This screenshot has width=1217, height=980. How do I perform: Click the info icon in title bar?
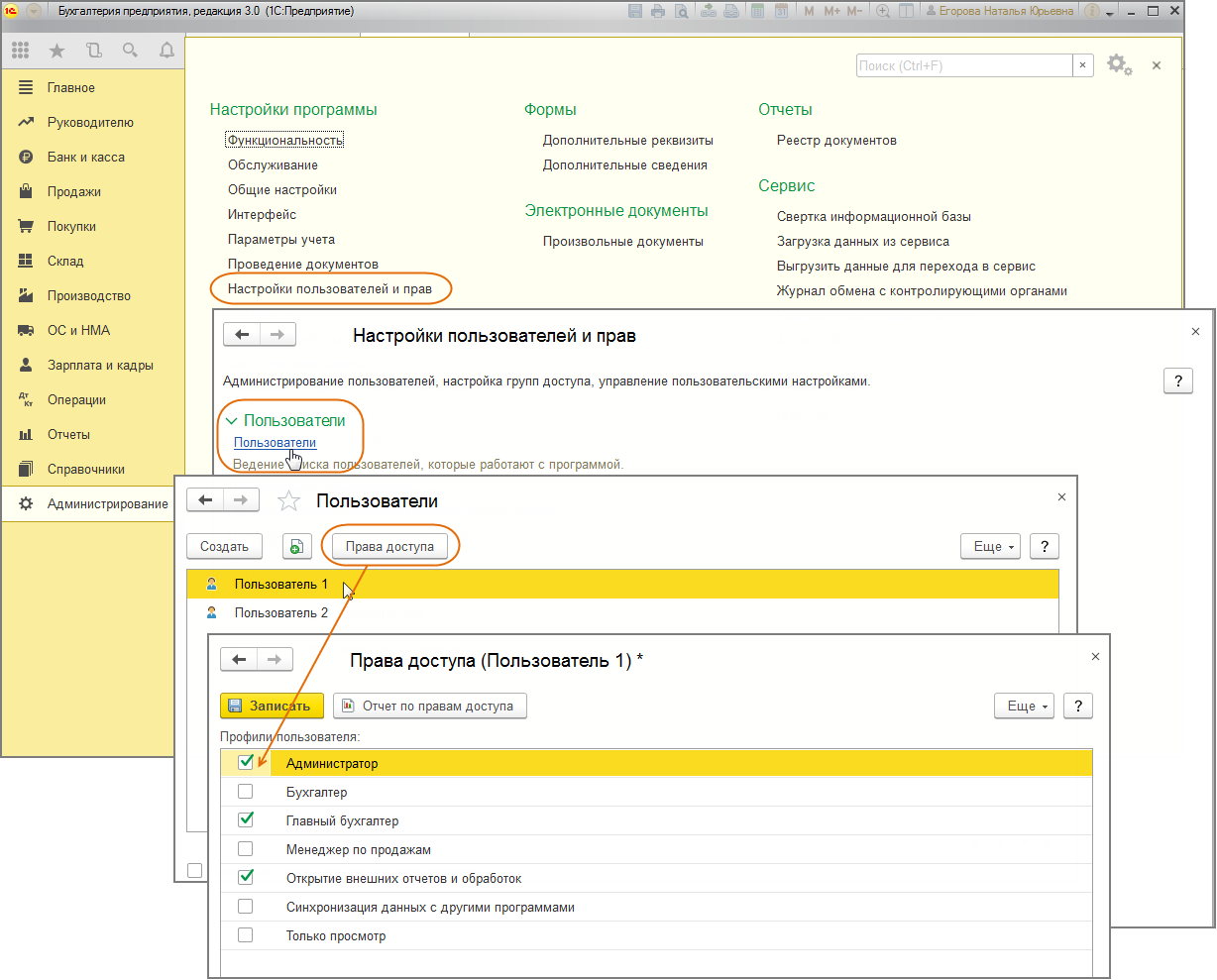[1092, 11]
